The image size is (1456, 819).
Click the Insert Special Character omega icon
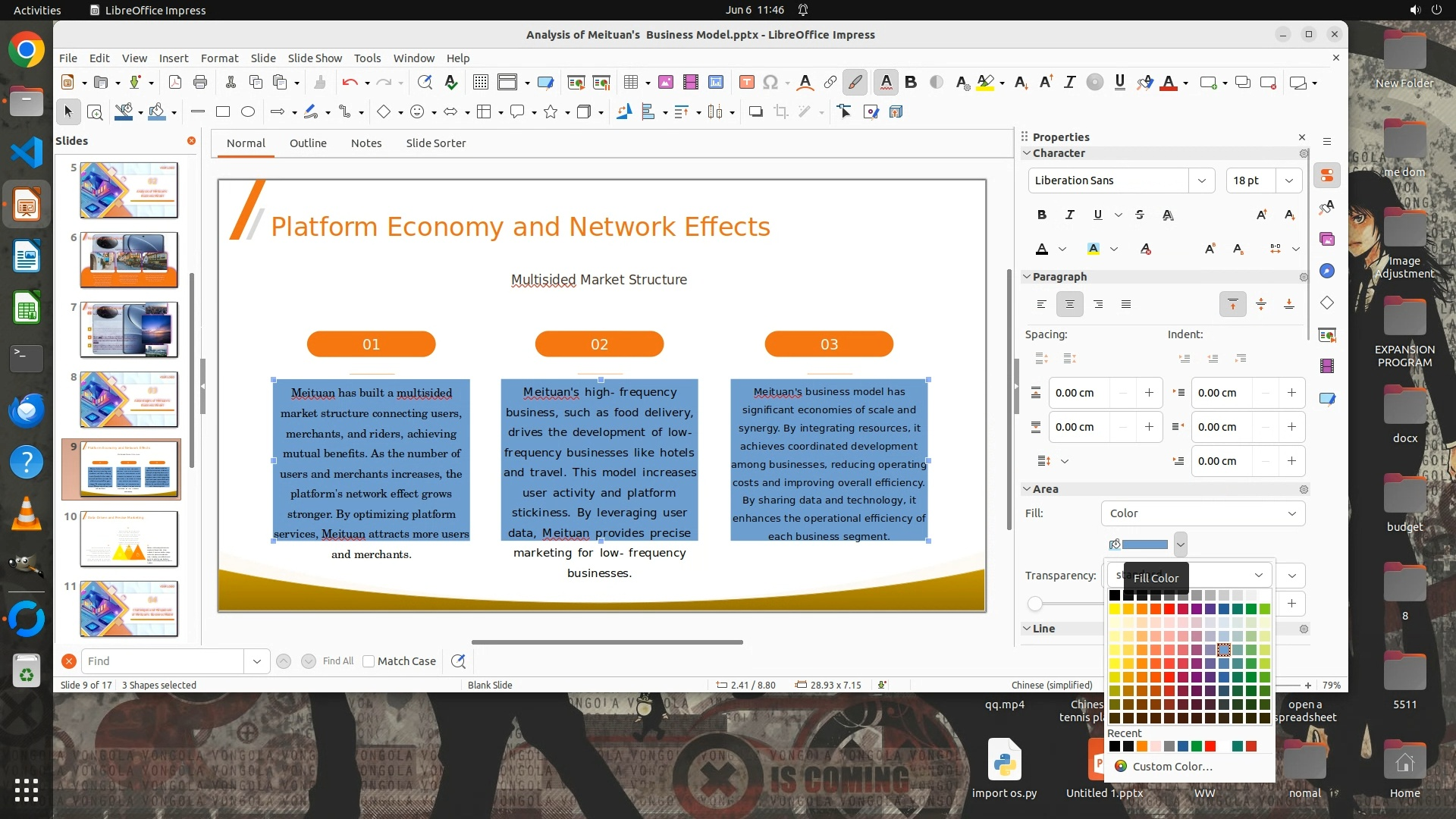coord(770,83)
